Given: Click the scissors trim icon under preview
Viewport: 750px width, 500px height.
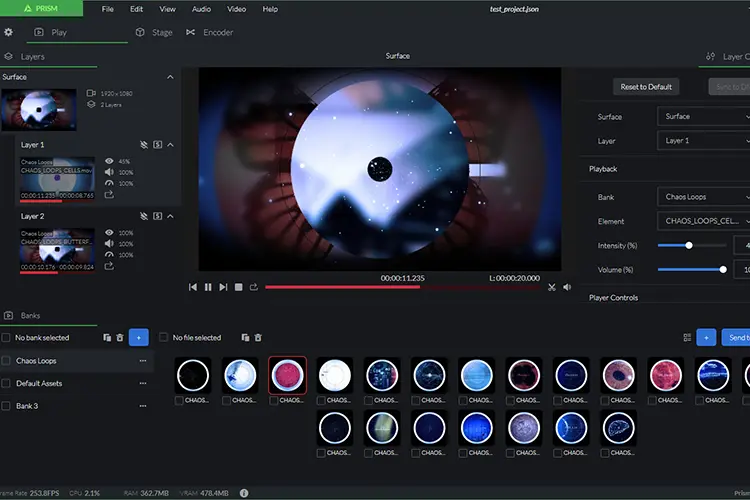Looking at the screenshot, I should (x=551, y=287).
